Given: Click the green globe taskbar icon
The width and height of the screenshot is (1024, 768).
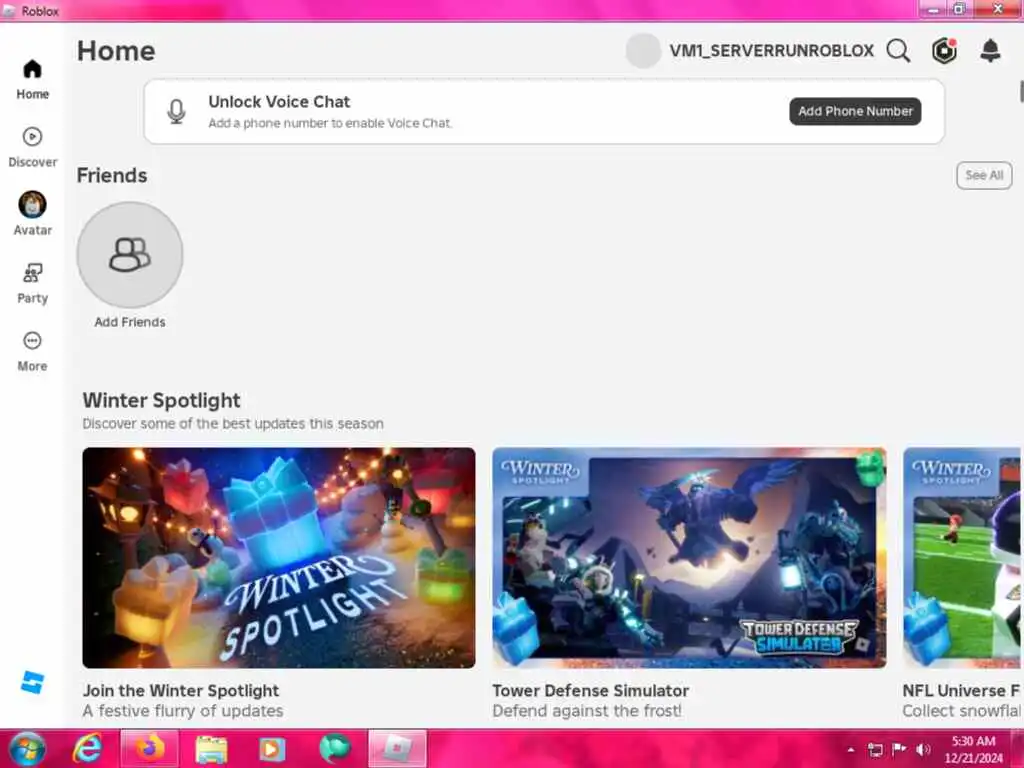Looking at the screenshot, I should pyautogui.click(x=334, y=748).
